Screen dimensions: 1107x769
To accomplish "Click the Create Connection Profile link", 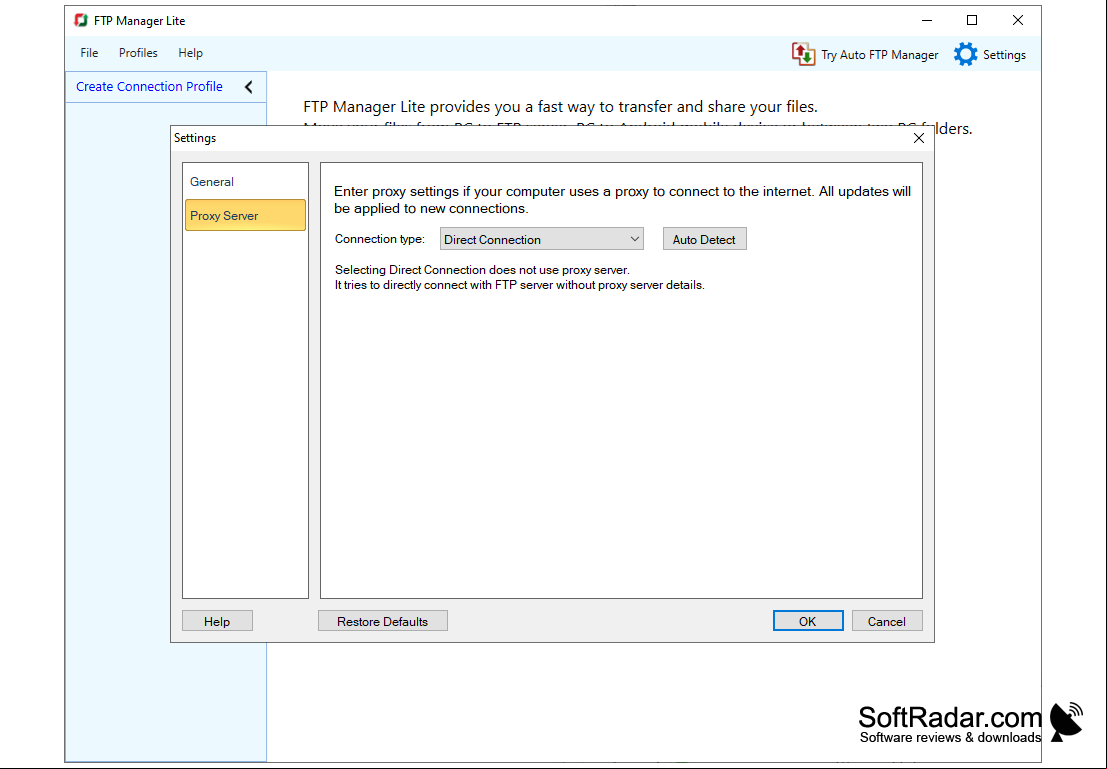I will pos(149,86).
